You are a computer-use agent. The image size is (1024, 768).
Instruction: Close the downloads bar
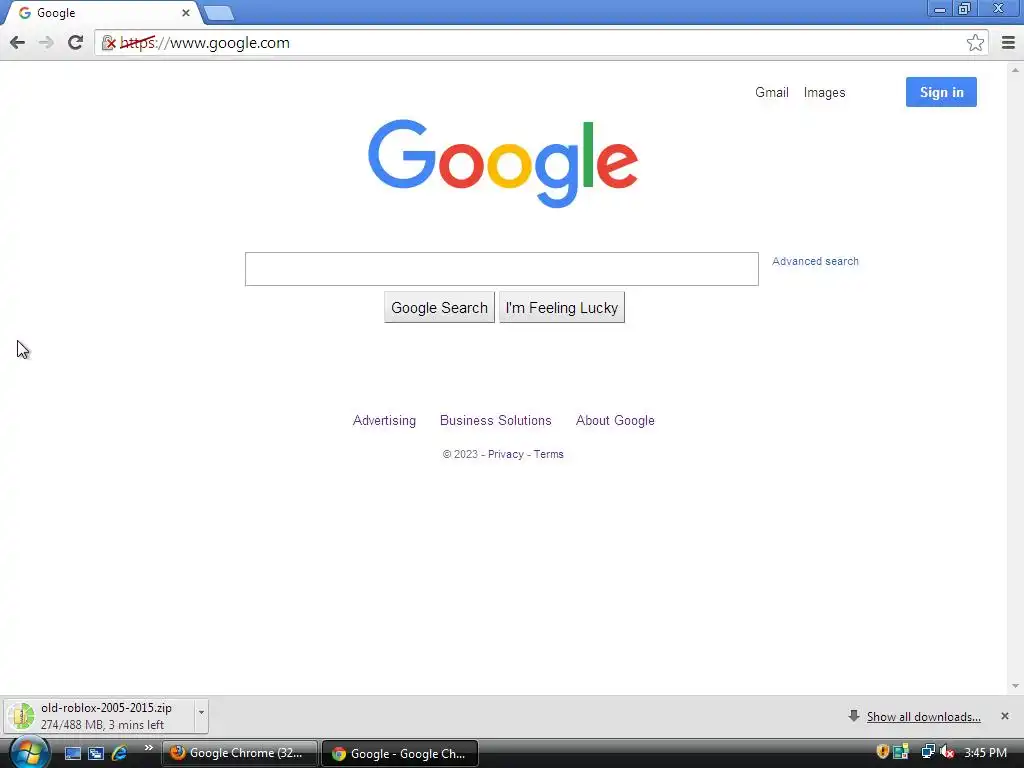[x=1005, y=716]
